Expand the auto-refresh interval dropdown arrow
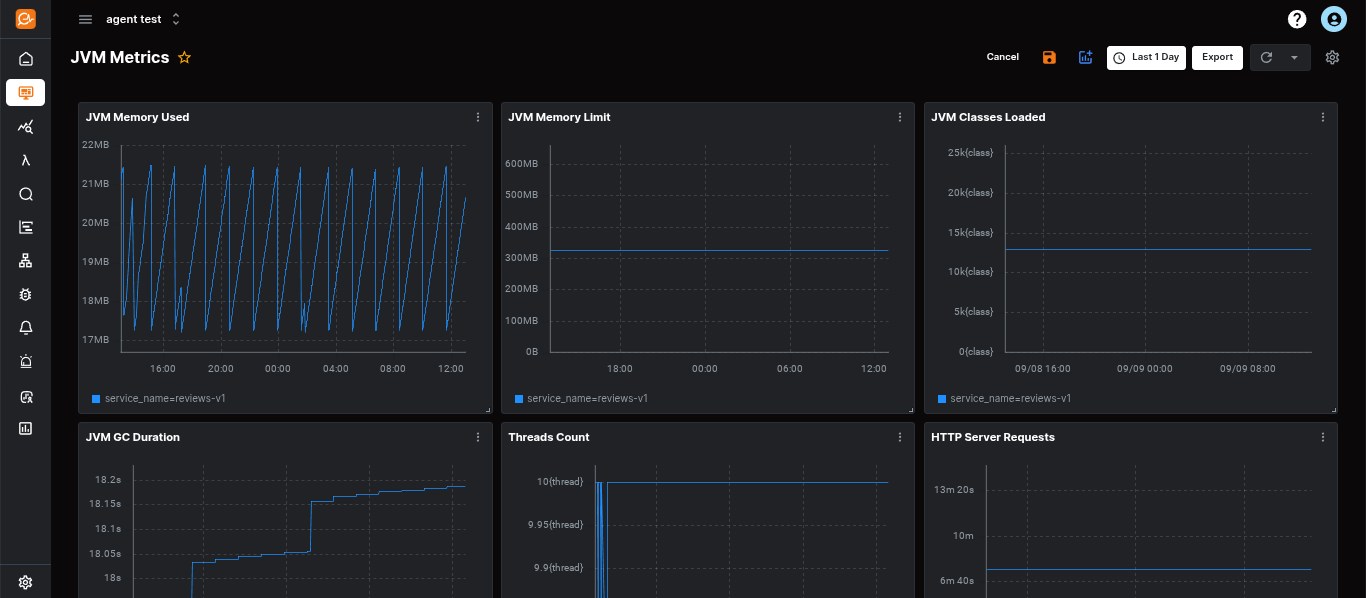1366x598 pixels. coord(1294,58)
